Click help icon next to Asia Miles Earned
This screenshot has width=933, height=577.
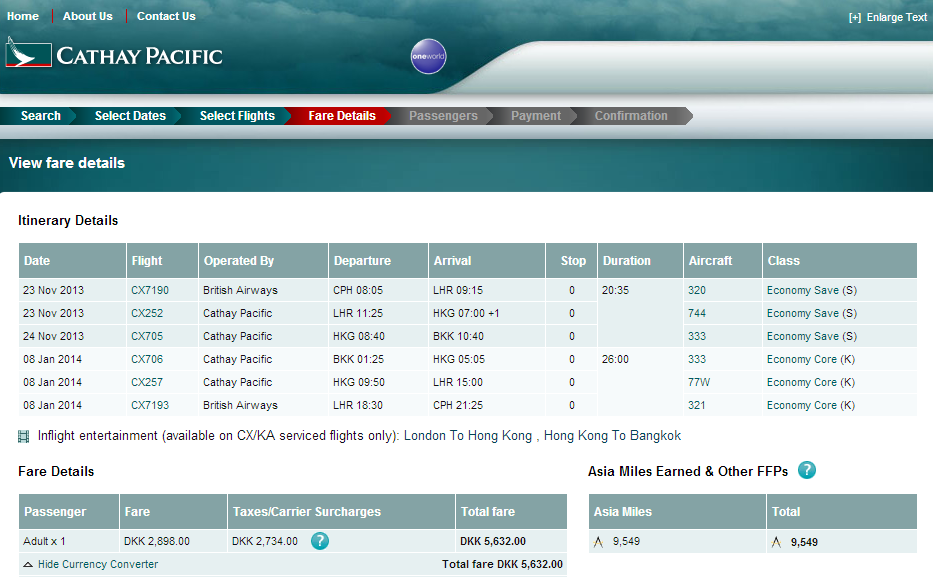(x=807, y=470)
